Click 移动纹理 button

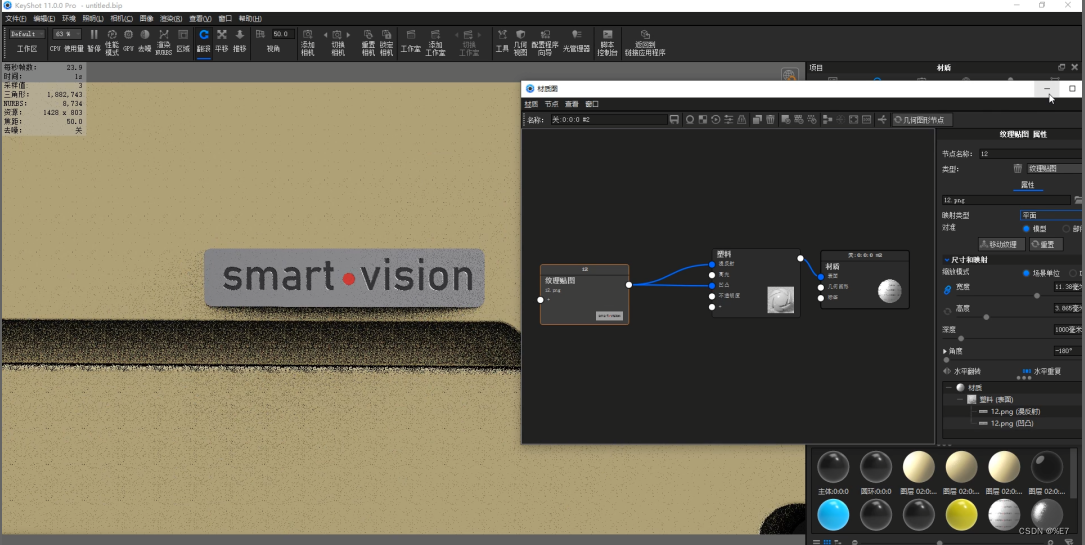pyautogui.click(x=1001, y=244)
